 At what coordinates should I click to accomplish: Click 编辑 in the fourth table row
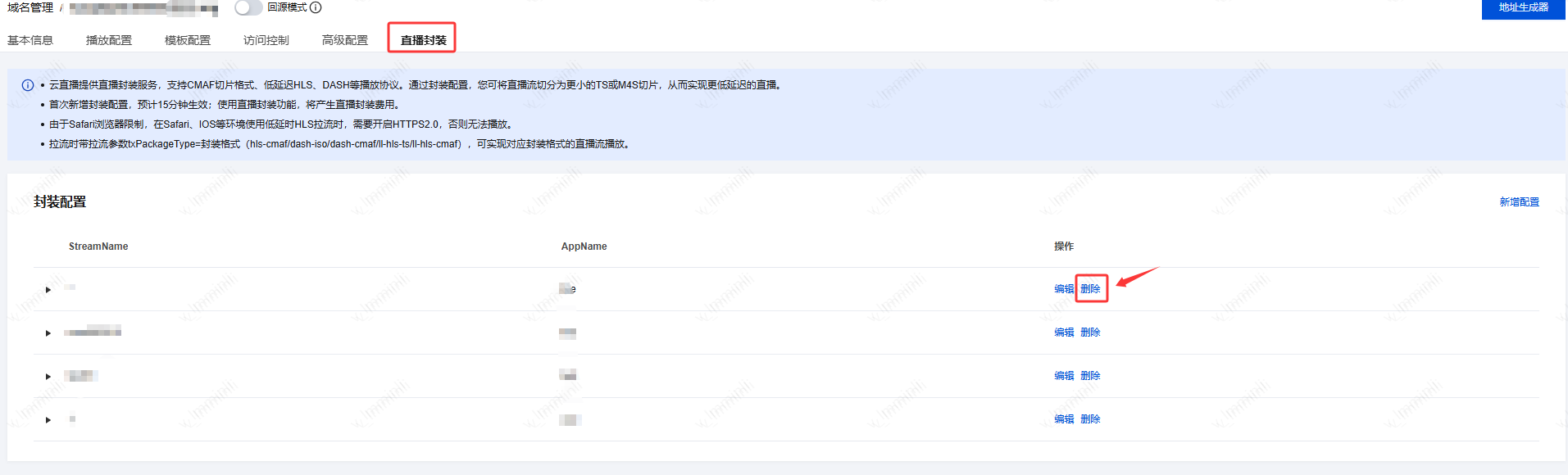(1064, 419)
